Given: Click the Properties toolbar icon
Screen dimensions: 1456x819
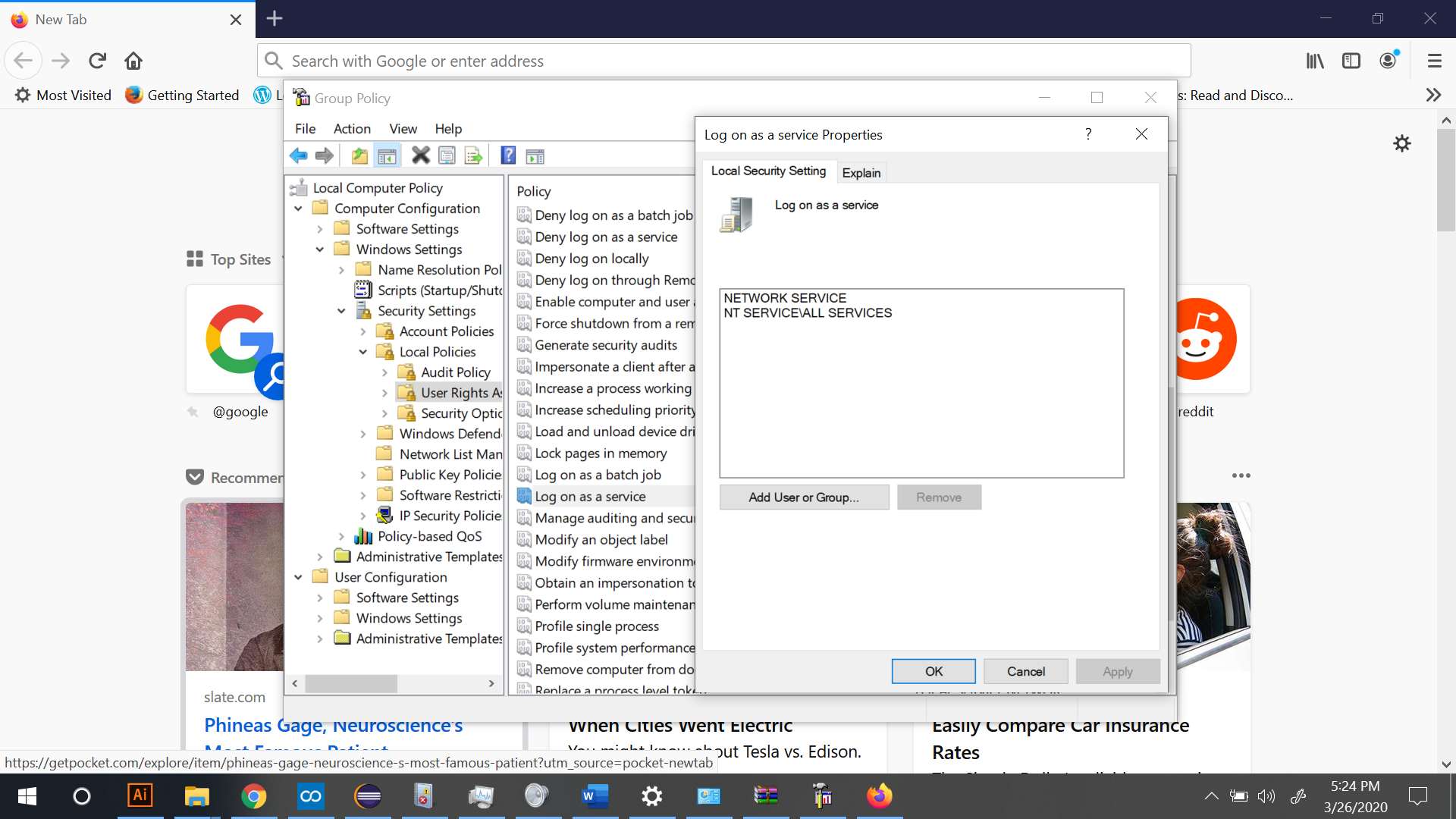Looking at the screenshot, I should point(447,156).
